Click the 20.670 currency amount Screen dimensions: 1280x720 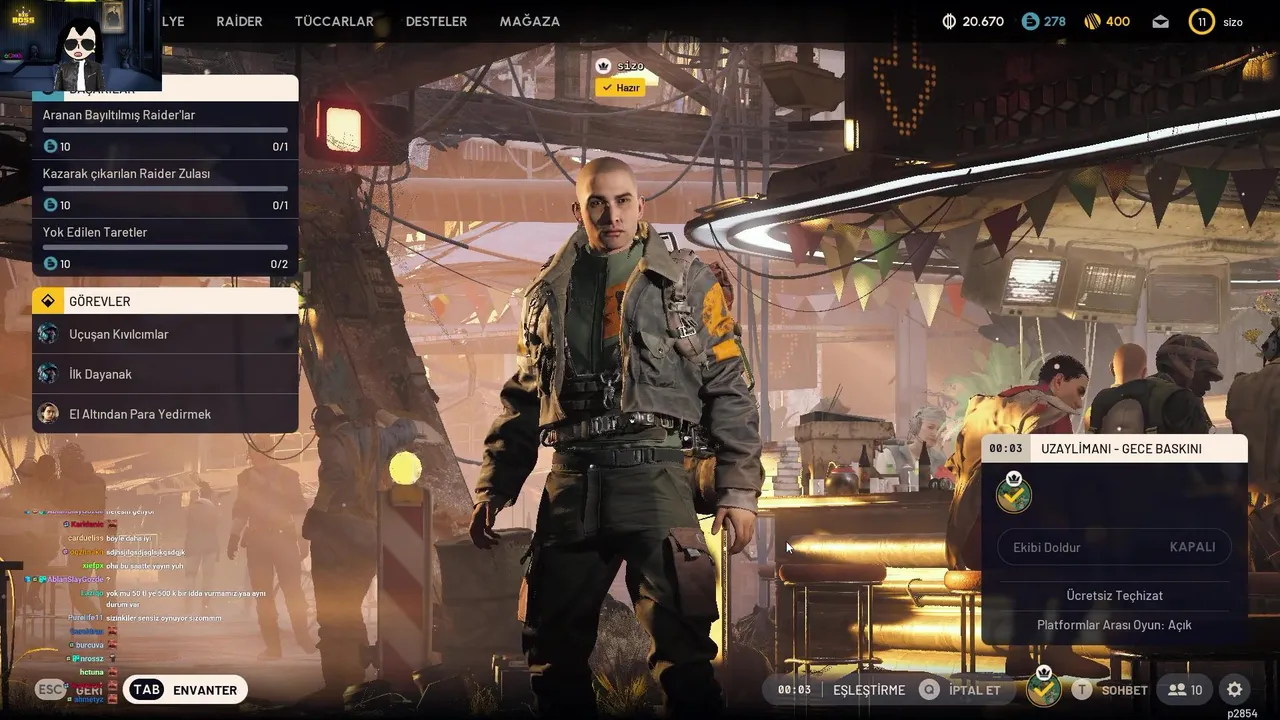983,21
